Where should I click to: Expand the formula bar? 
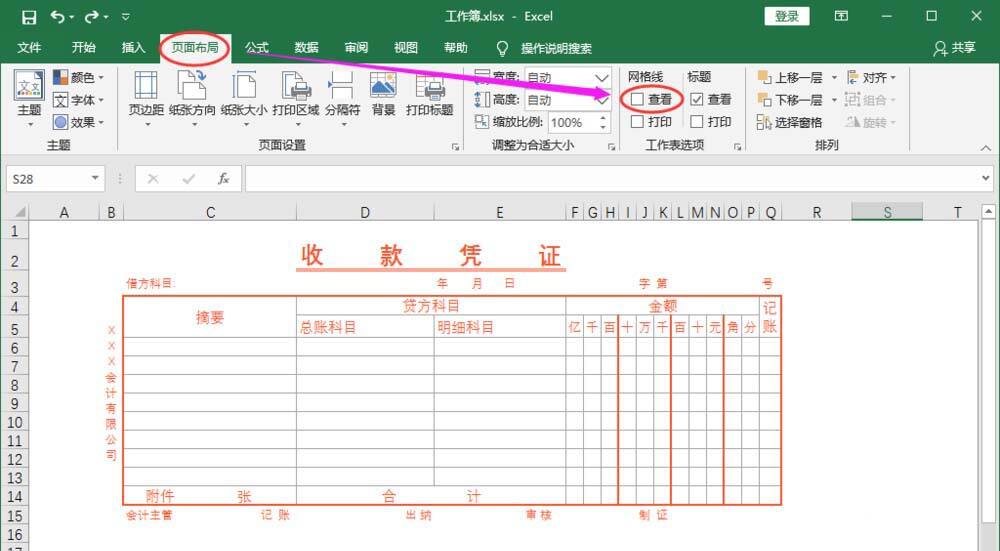tap(986, 179)
